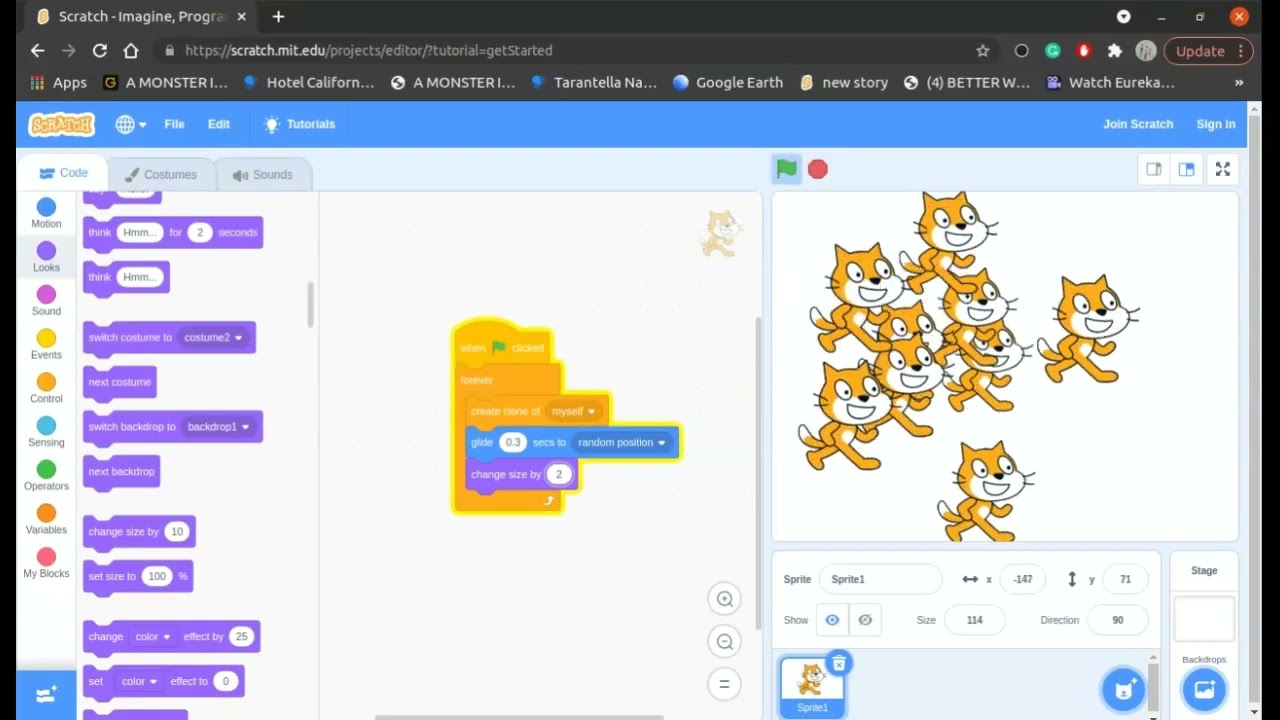The height and width of the screenshot is (720, 1280).
Task: Select the Operators block category
Action: pos(46,475)
